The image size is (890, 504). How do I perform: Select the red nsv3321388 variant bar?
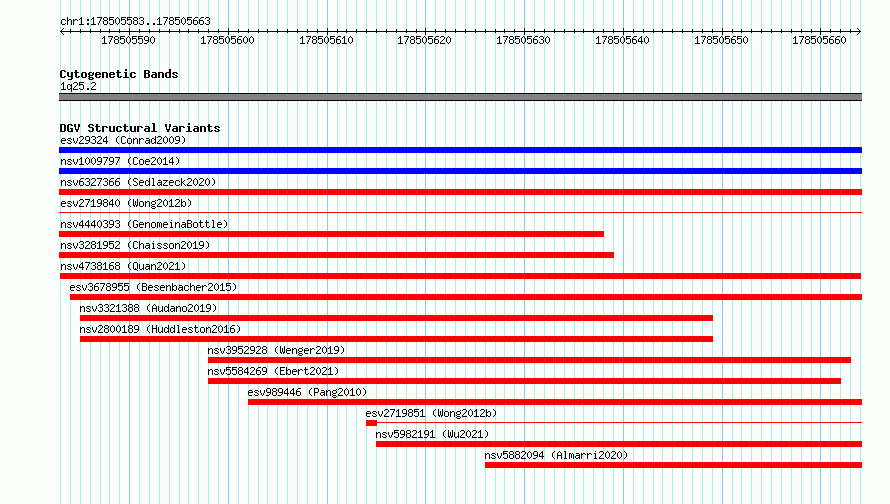(396, 318)
